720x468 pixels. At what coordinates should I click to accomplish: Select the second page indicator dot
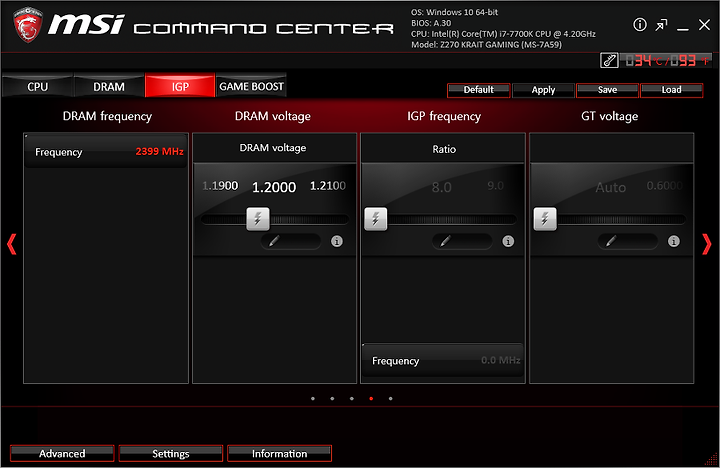pos(332,399)
